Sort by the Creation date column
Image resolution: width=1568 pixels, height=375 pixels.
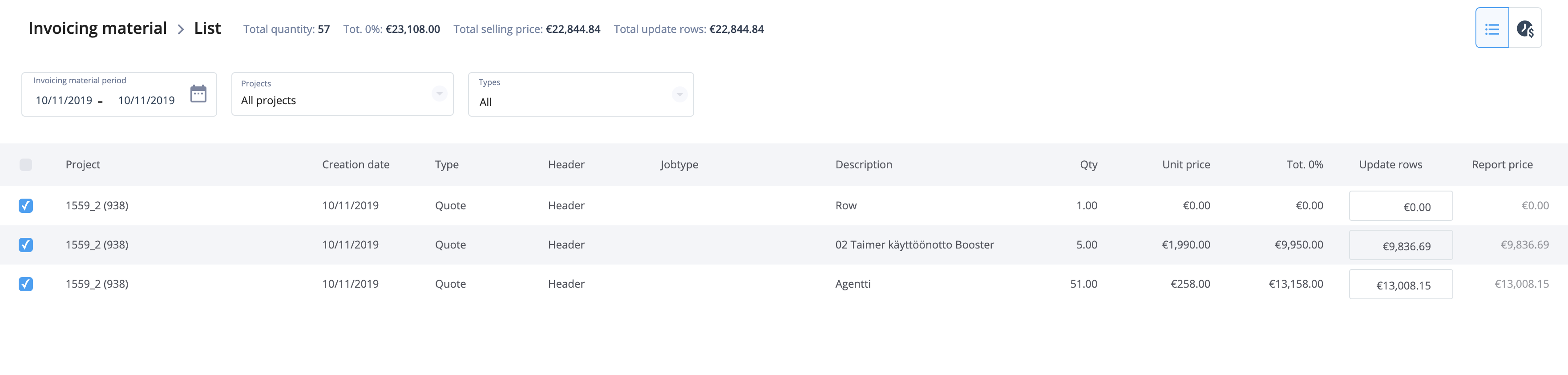tap(356, 165)
